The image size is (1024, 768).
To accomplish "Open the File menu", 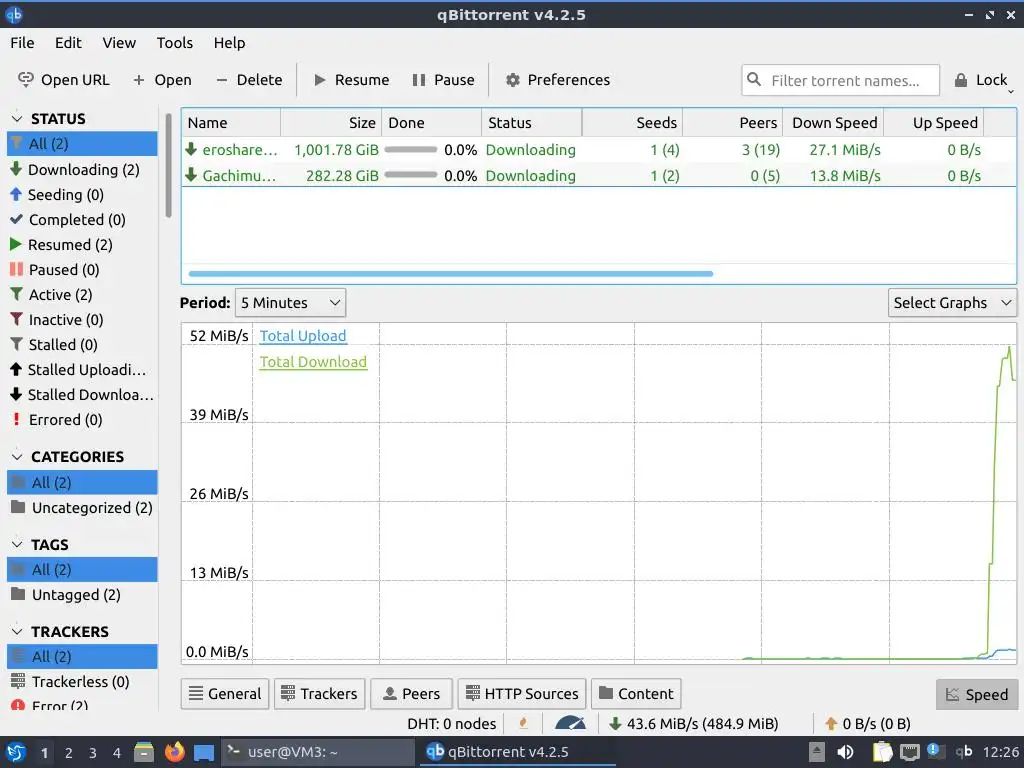I will point(22,43).
